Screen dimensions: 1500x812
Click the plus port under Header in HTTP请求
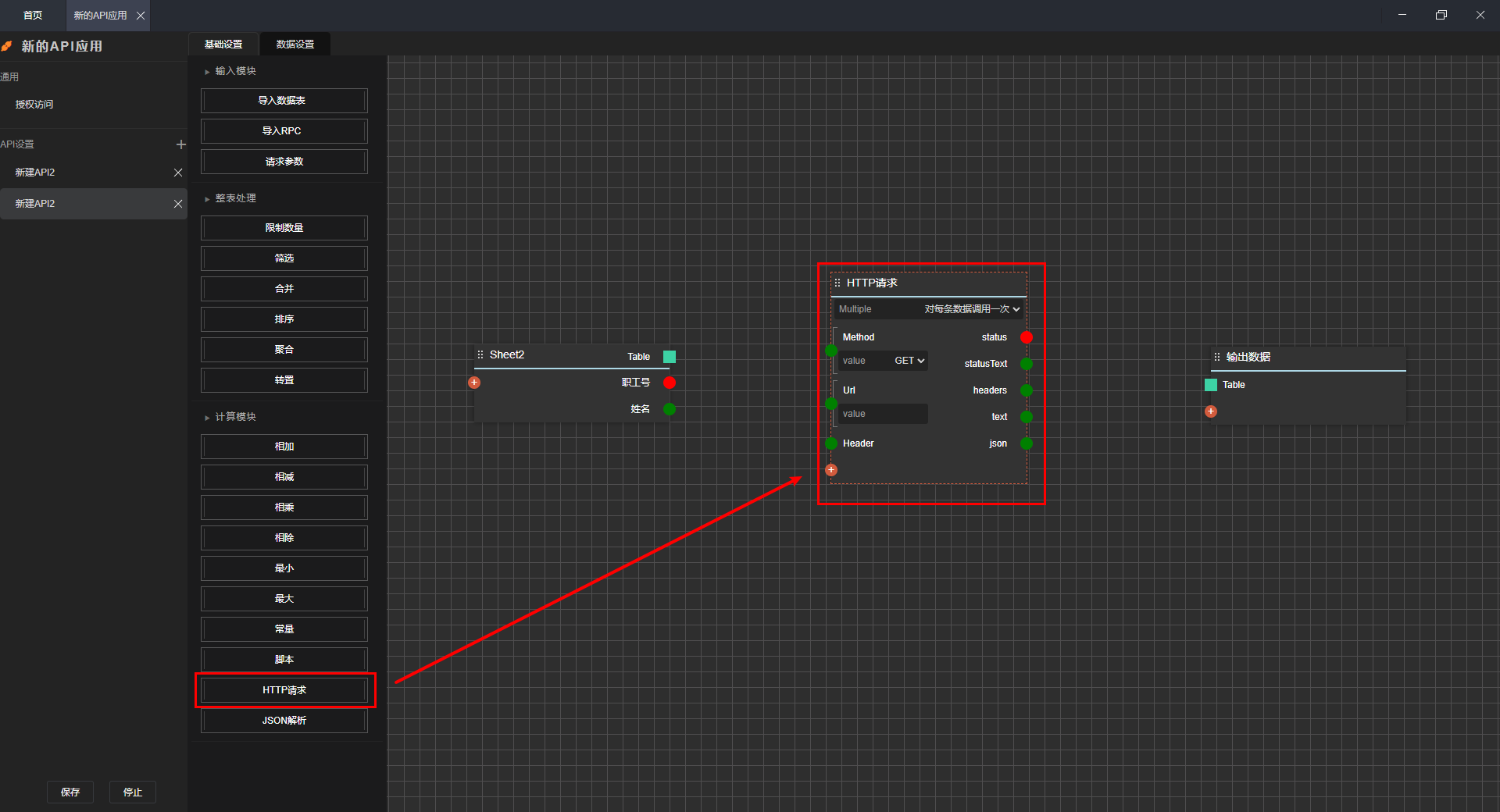click(831, 470)
